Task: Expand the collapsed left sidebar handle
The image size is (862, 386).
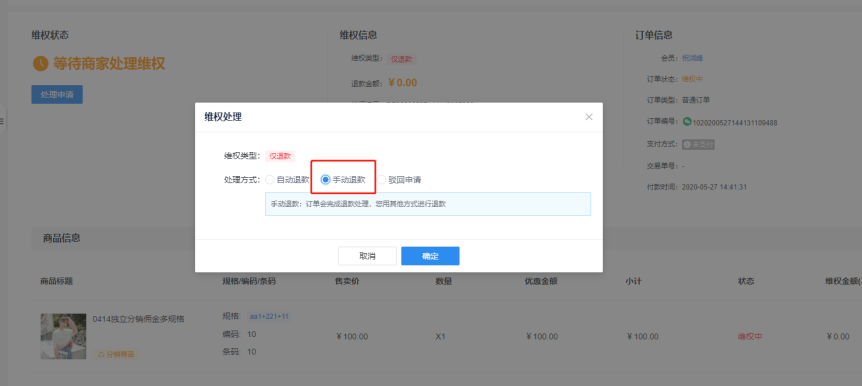Action: [x=2, y=120]
